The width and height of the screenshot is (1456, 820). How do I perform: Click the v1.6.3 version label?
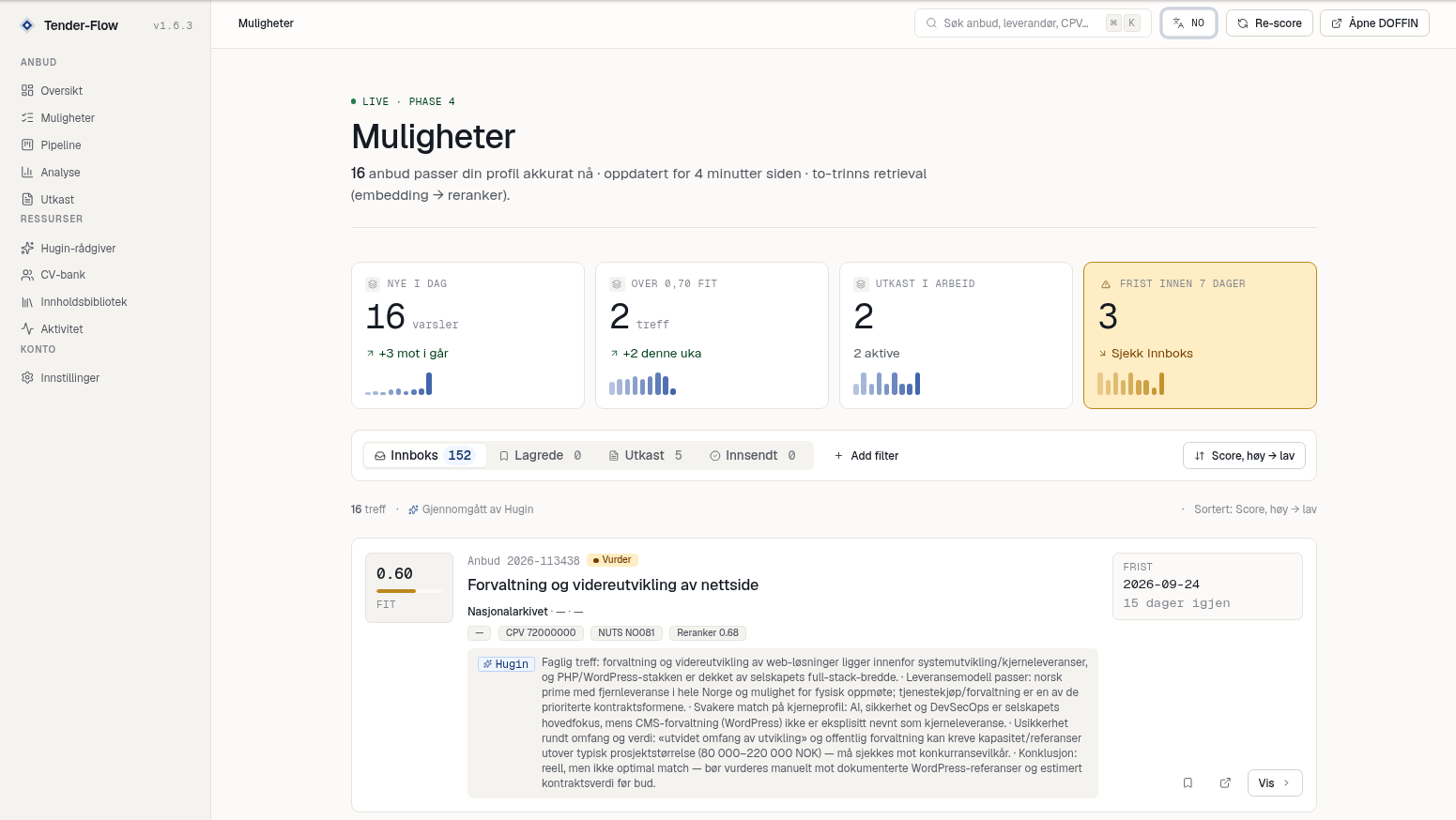[173, 26]
